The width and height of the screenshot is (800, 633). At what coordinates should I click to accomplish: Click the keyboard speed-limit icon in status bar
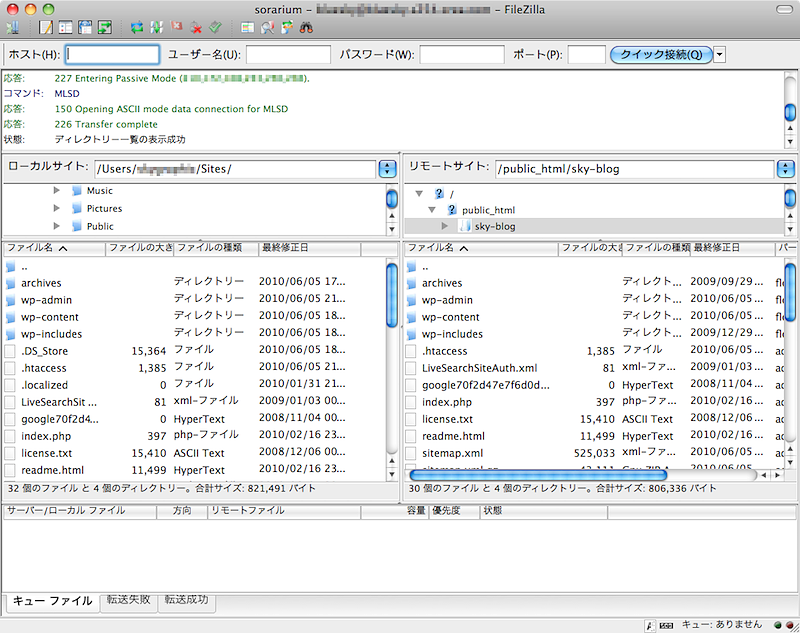click(x=666, y=625)
